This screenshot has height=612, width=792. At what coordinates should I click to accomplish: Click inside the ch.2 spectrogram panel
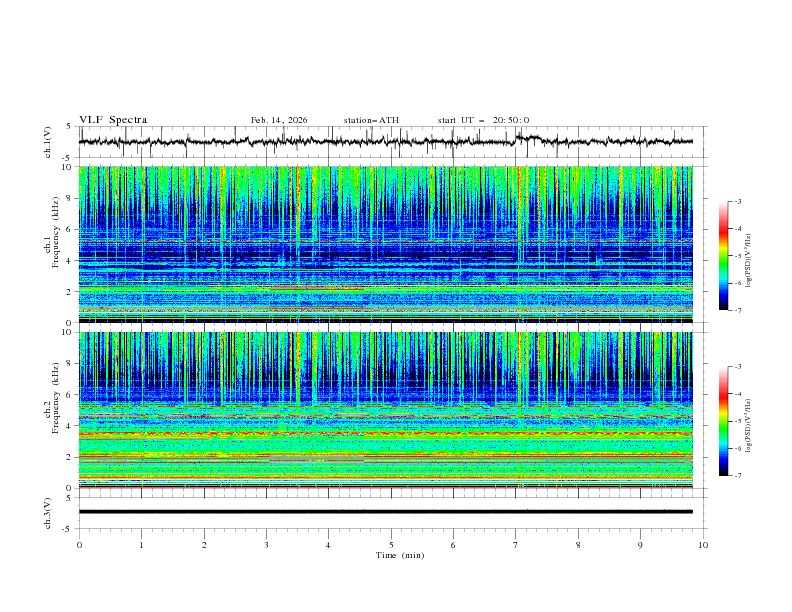[x=385, y=410]
